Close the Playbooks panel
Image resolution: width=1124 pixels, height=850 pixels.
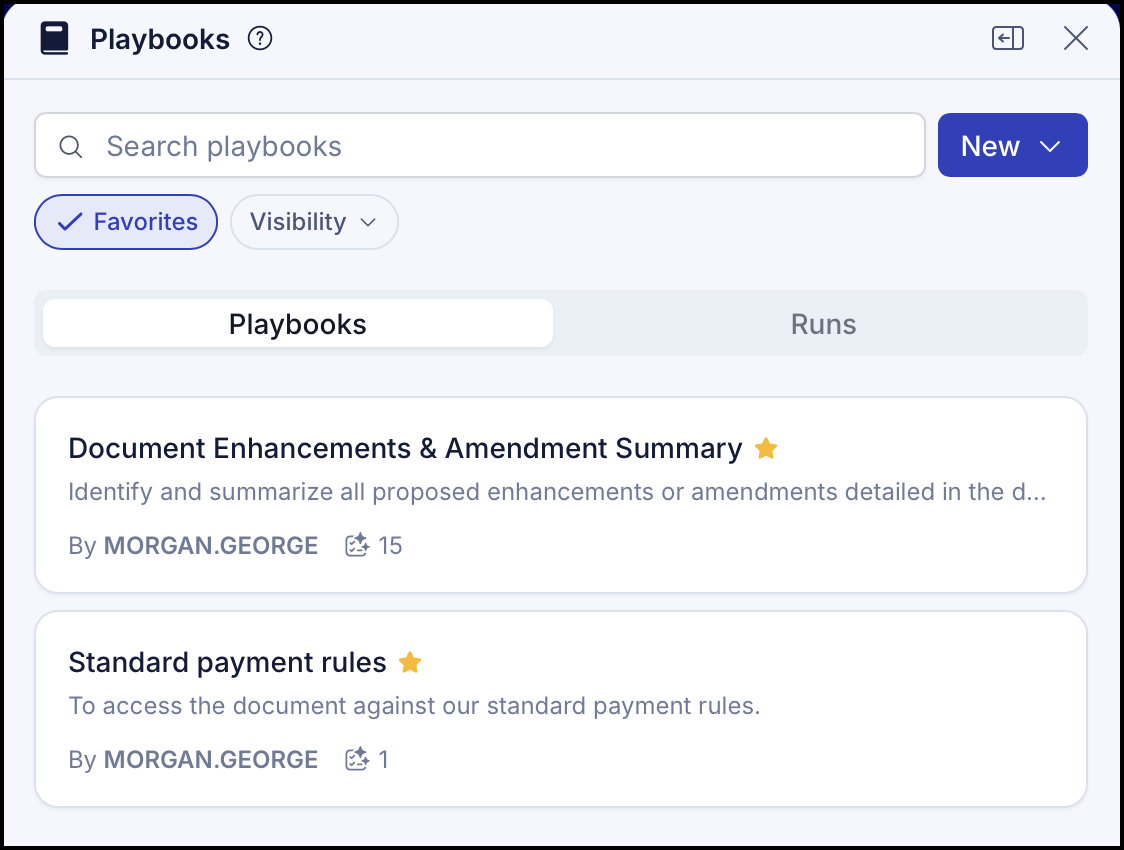click(1075, 39)
